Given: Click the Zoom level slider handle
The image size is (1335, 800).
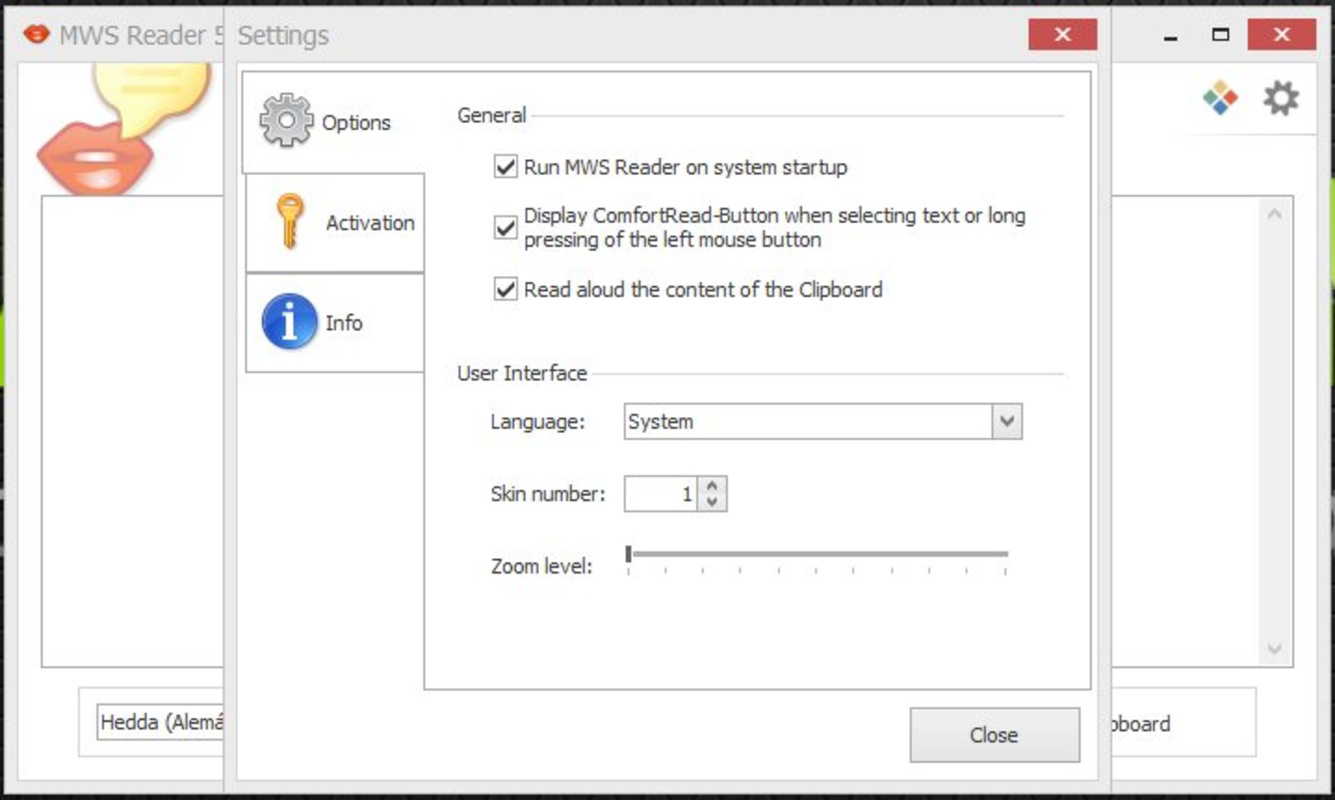Looking at the screenshot, I should tap(628, 554).
